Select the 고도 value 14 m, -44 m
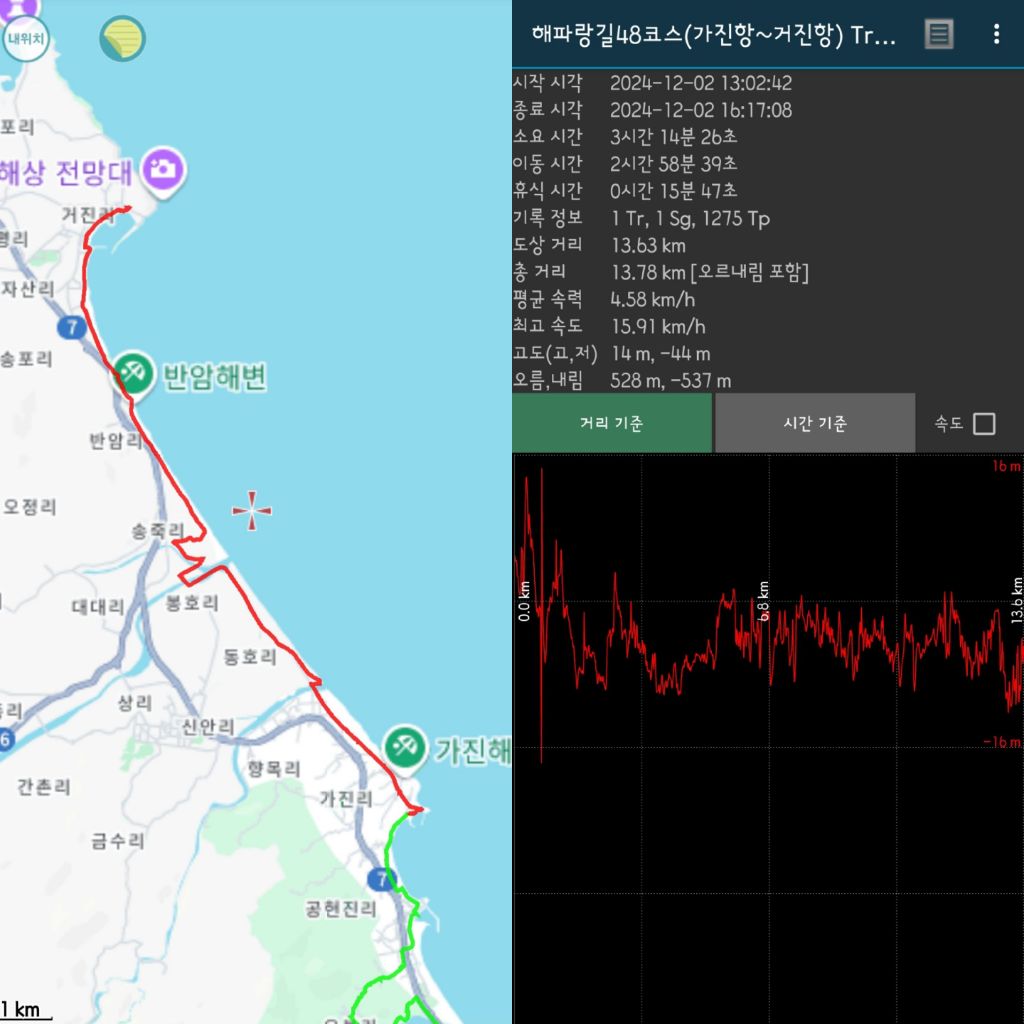The image size is (1024, 1024). pos(661,354)
